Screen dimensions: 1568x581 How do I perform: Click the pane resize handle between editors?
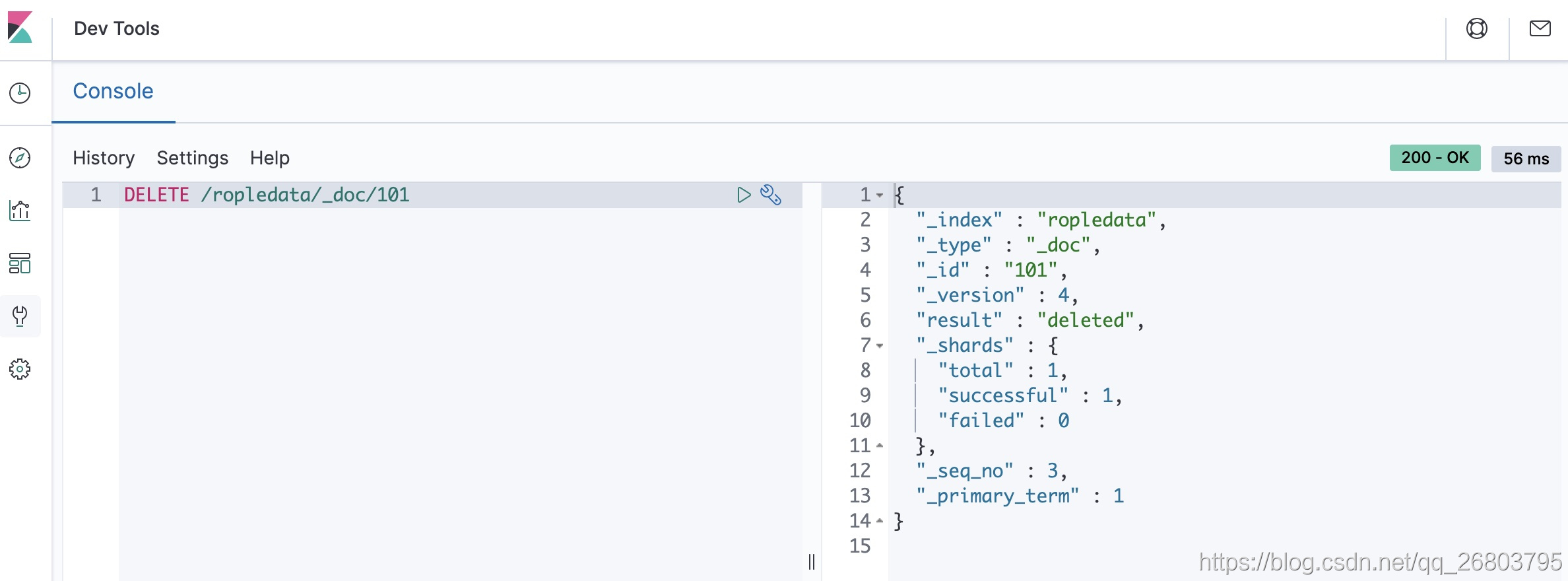tap(812, 562)
